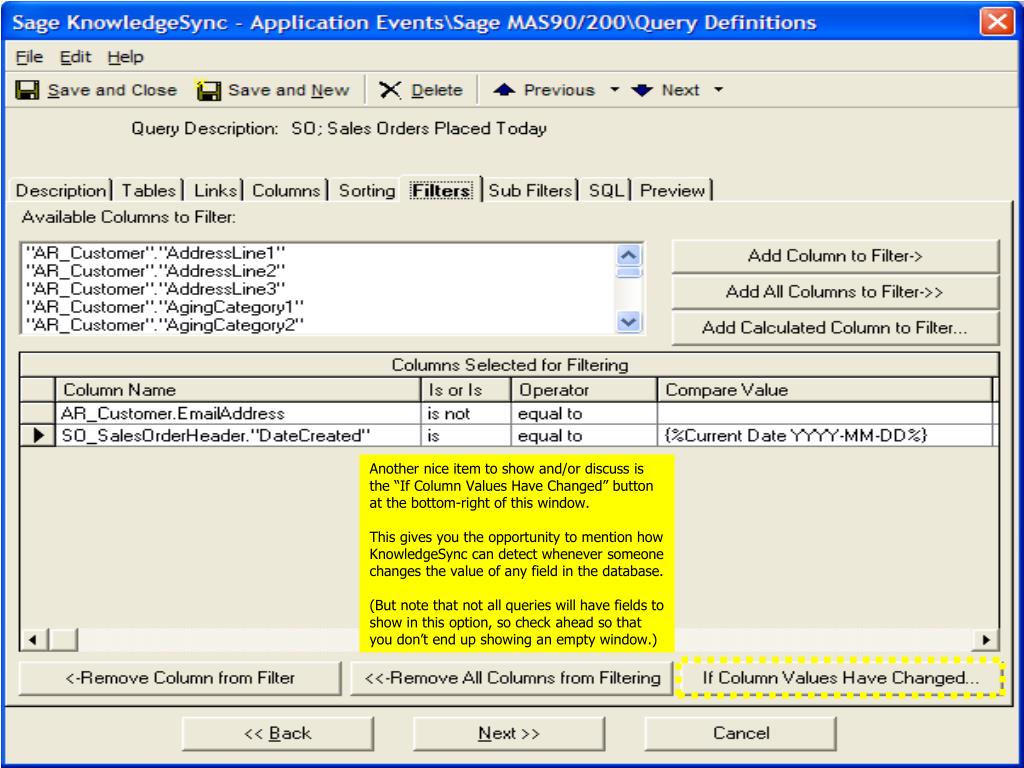Image resolution: width=1024 pixels, height=768 pixels.
Task: Close the Sage KnowledgeSync window
Action: tap(997, 22)
